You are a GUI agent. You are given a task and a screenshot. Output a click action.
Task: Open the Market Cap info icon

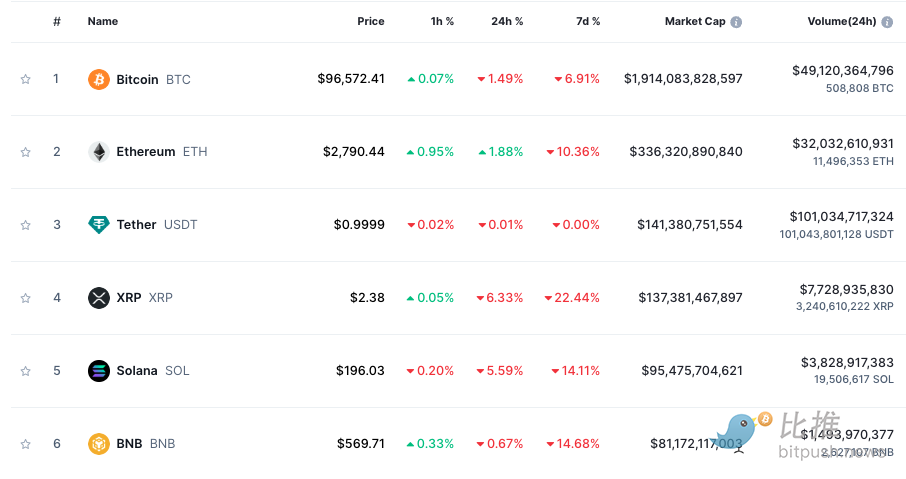click(736, 22)
